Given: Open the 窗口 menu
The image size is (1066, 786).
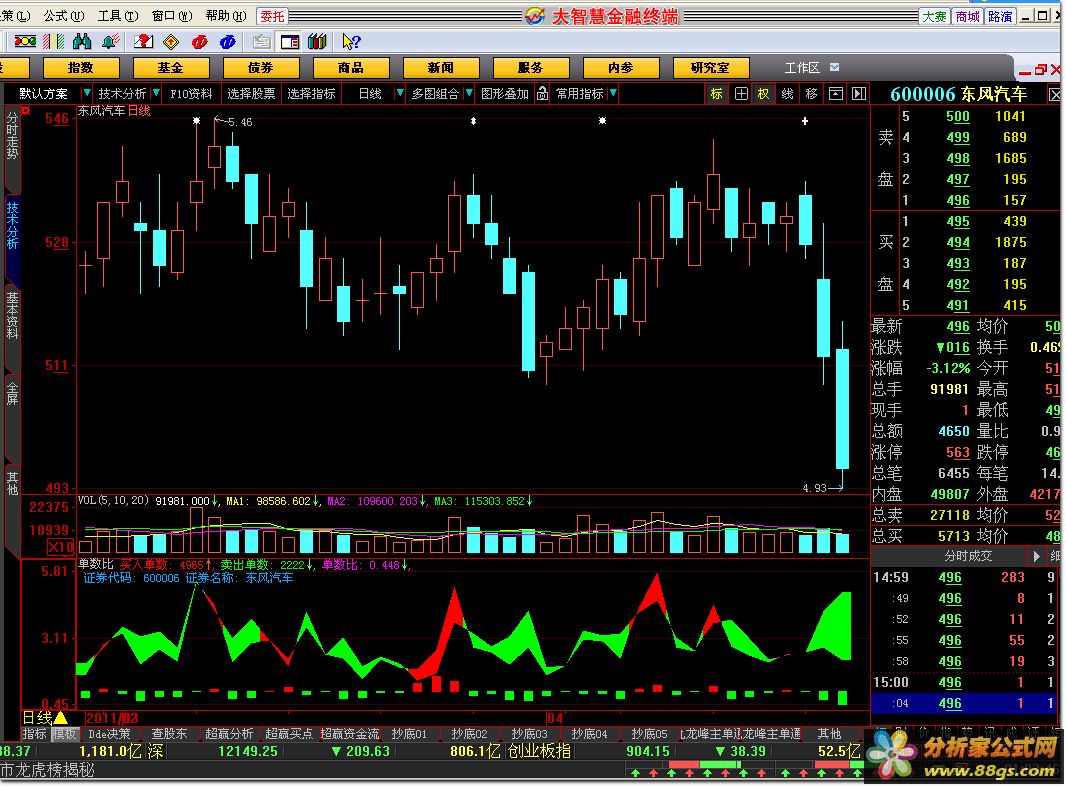Looking at the screenshot, I should coord(171,16).
